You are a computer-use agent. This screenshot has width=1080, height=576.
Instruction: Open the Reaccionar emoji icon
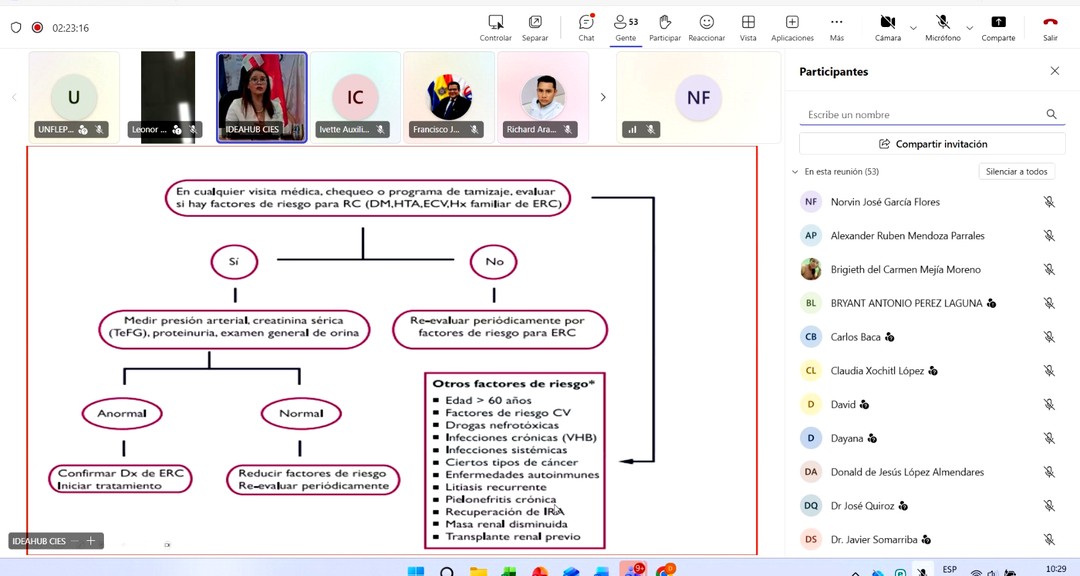[706, 23]
